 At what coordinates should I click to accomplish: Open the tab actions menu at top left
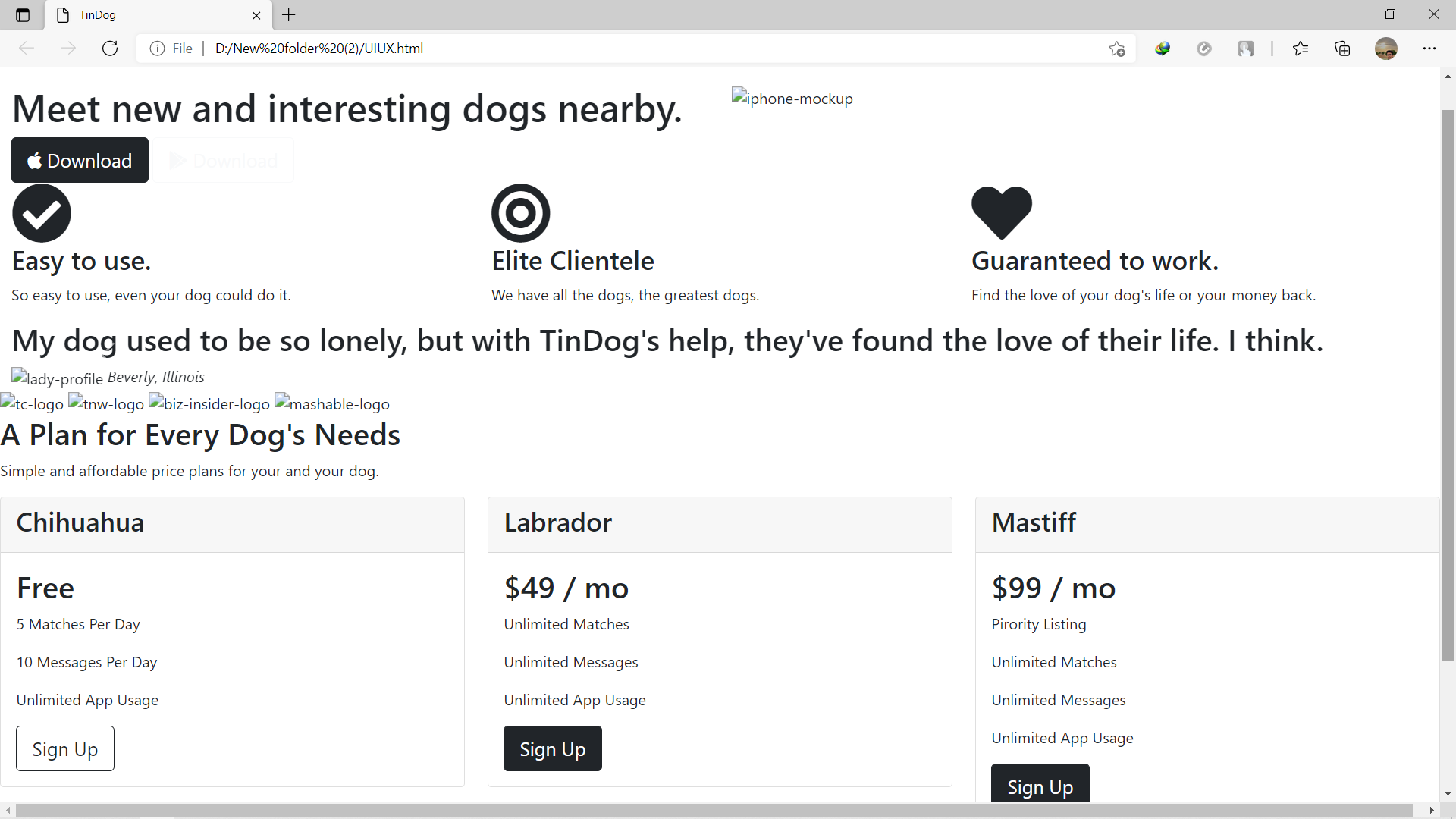click(22, 14)
